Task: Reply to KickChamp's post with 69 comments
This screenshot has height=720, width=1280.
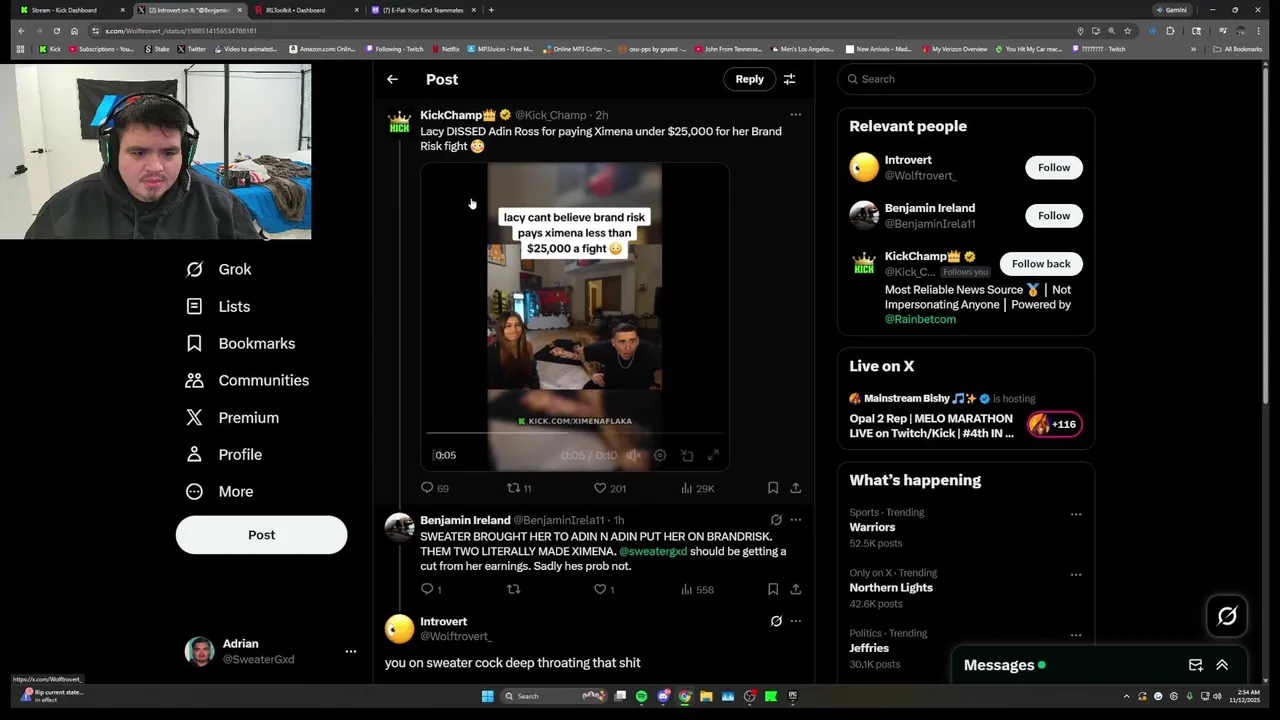Action: coord(434,488)
